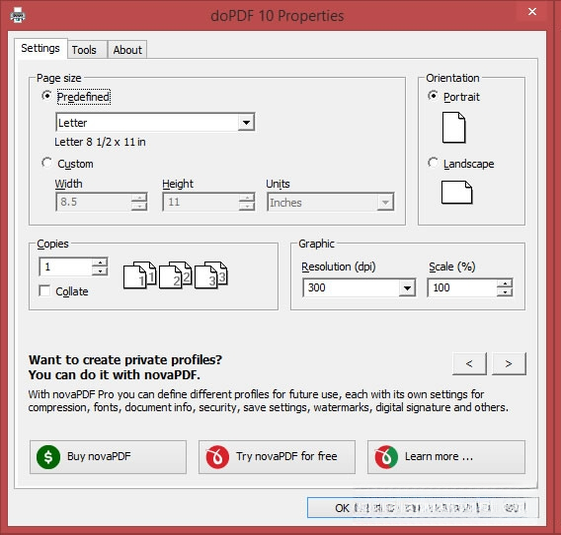Click 'Want to create private profiles?' heading

click(x=125, y=360)
